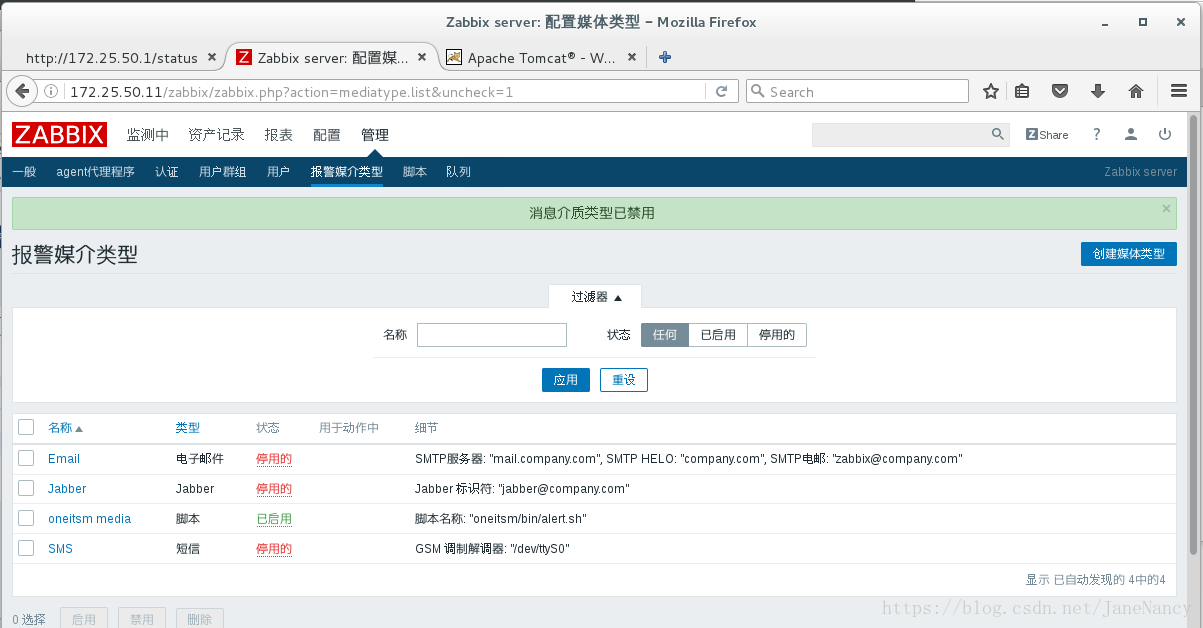The width and height of the screenshot is (1203, 628).
Task: Open site information icon in URL bar
Action: 51,92
